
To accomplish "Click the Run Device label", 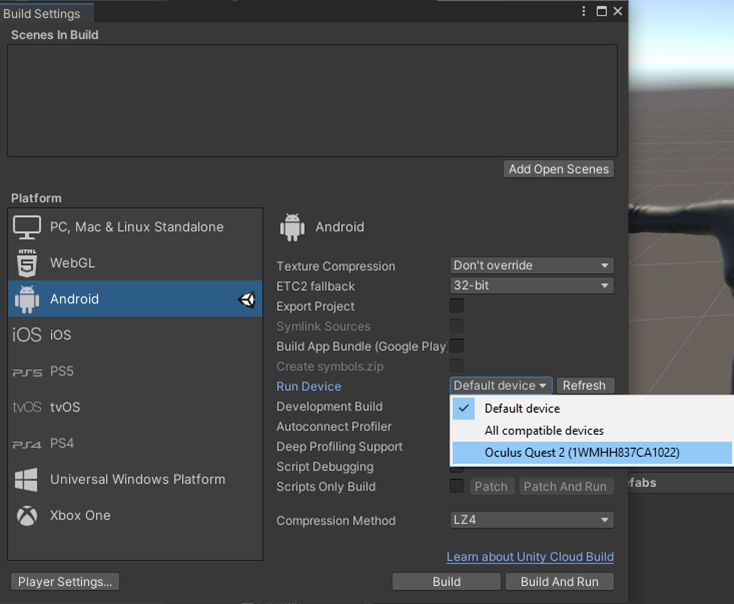I will 308,386.
